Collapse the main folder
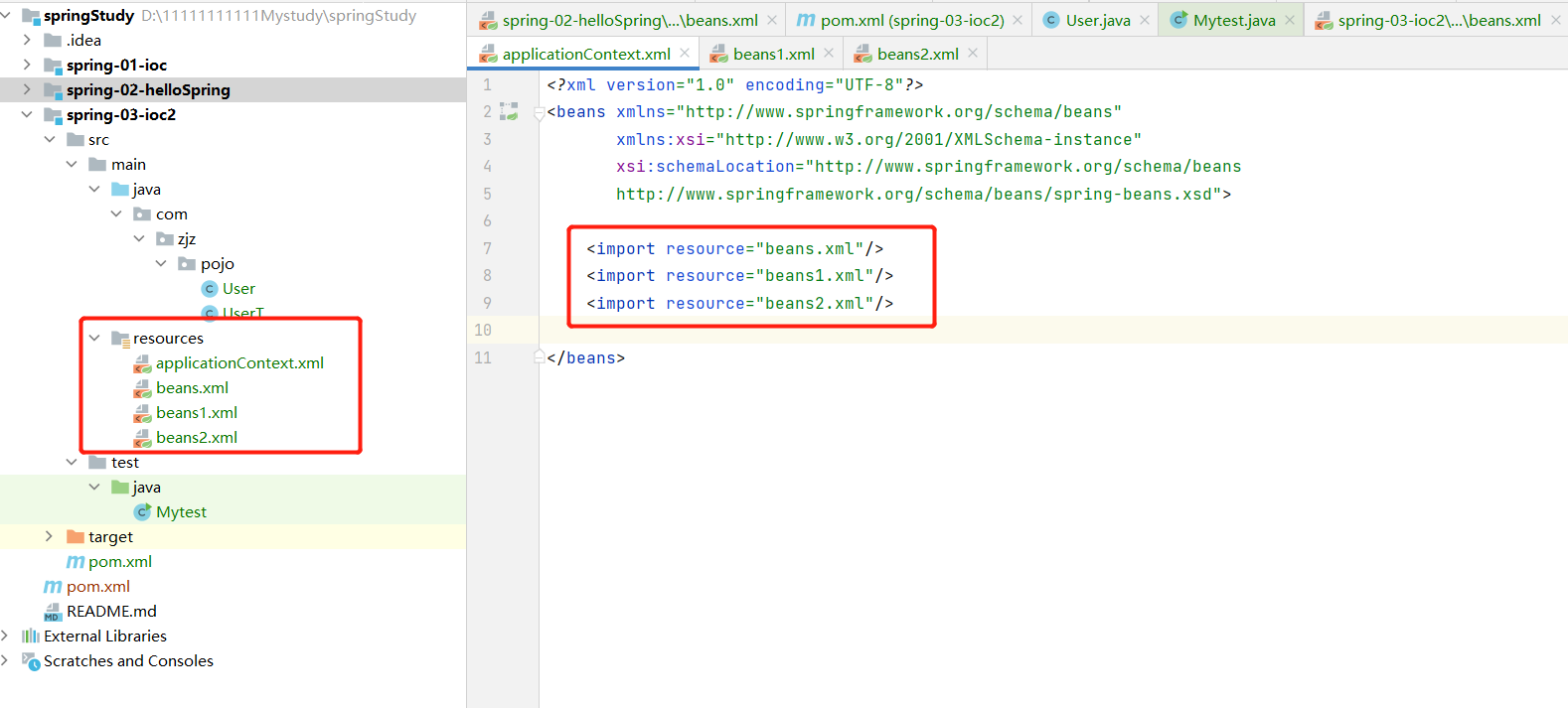 click(72, 165)
